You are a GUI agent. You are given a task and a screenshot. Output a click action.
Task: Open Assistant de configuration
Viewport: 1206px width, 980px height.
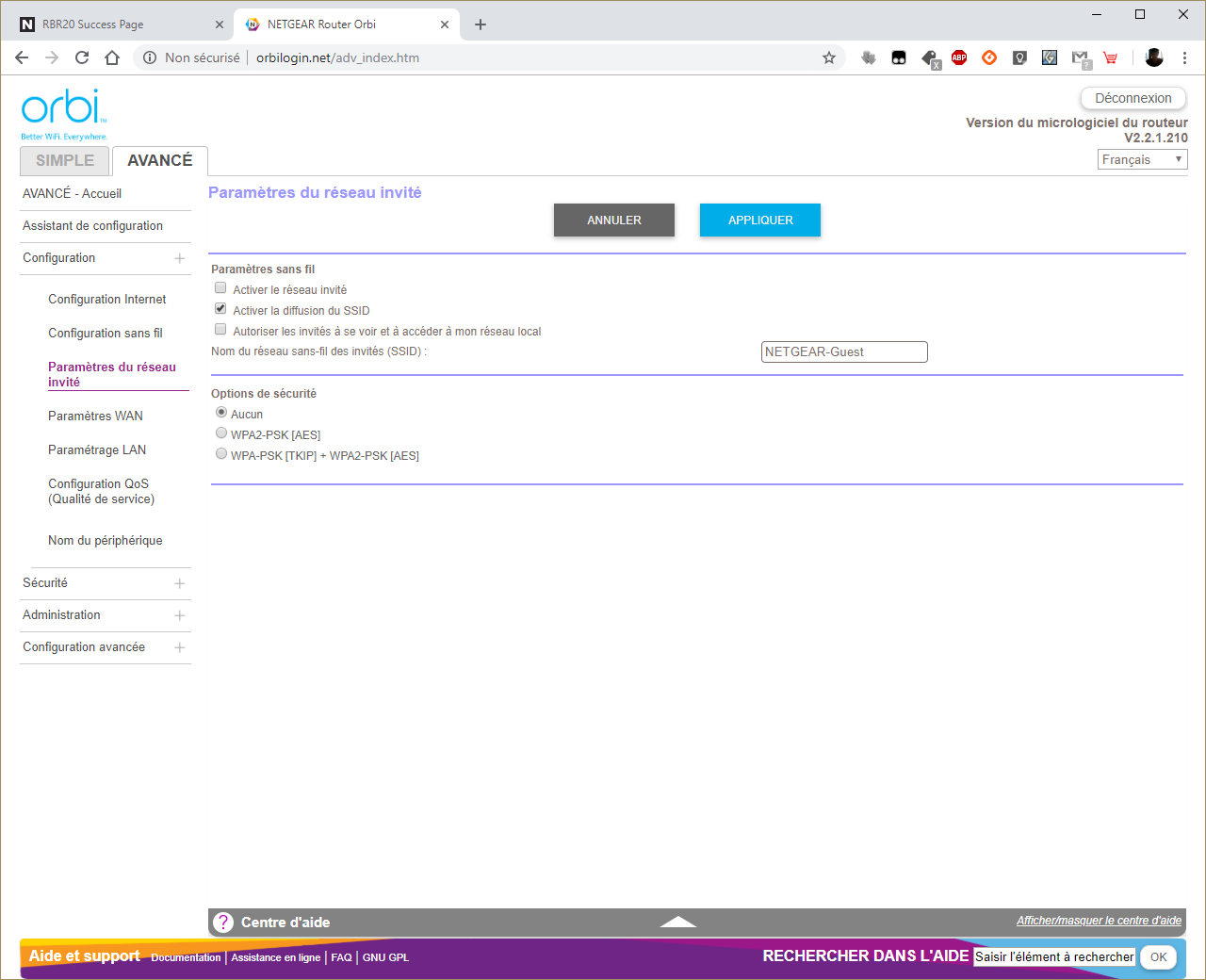point(92,226)
